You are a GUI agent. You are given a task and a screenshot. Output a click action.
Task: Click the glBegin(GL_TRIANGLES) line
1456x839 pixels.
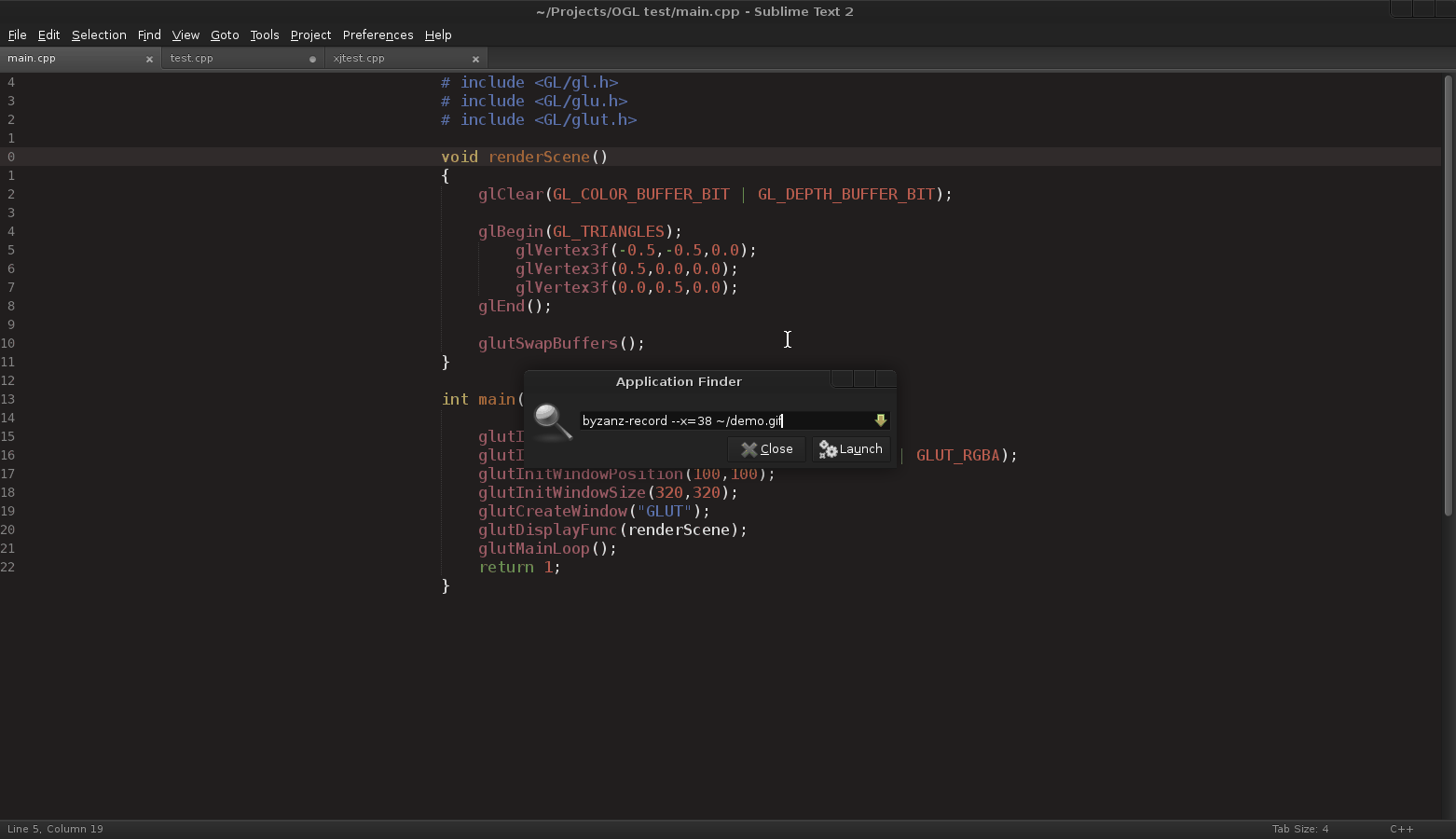580,231
